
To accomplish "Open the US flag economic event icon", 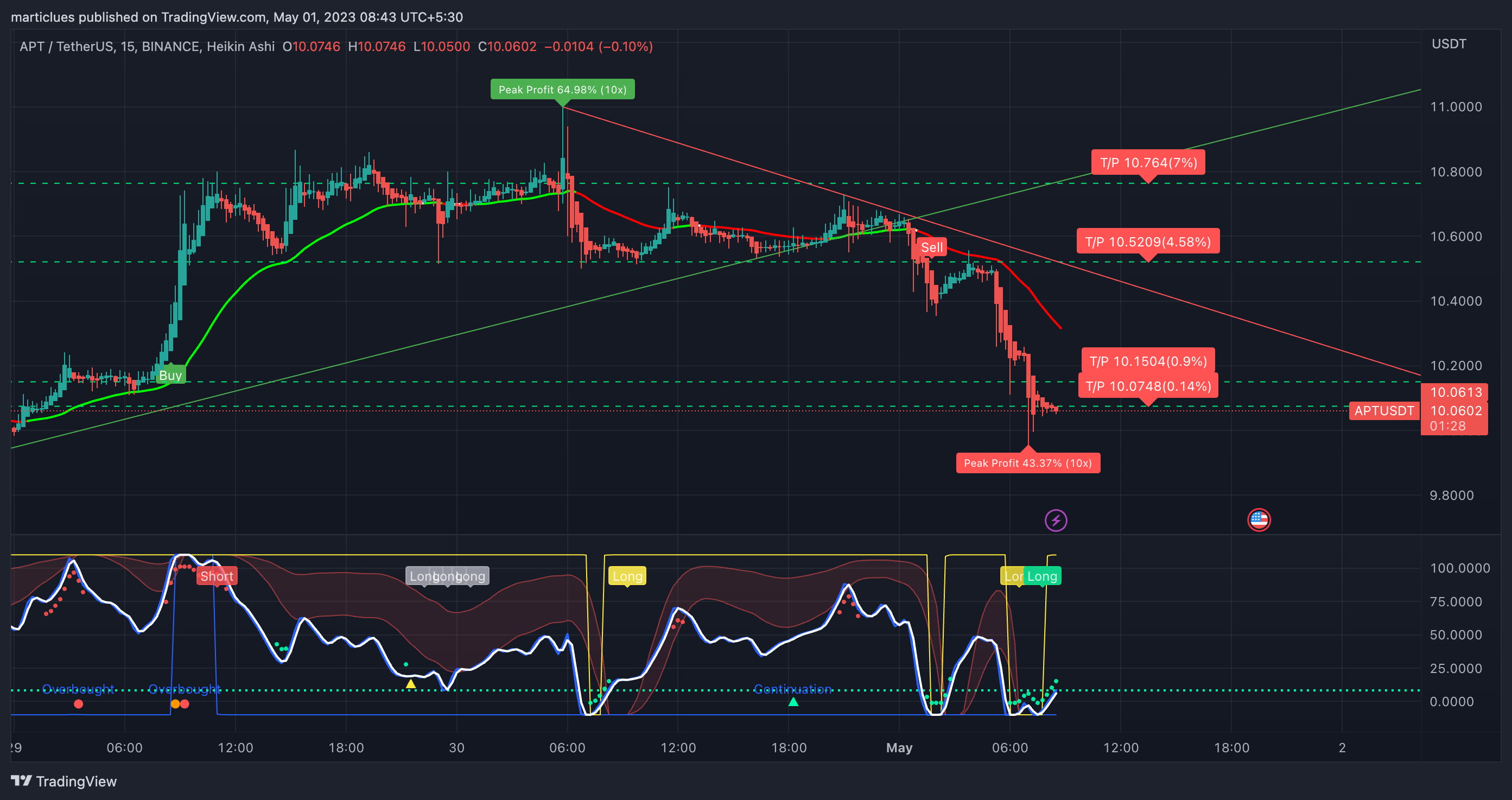I will click(x=1258, y=520).
